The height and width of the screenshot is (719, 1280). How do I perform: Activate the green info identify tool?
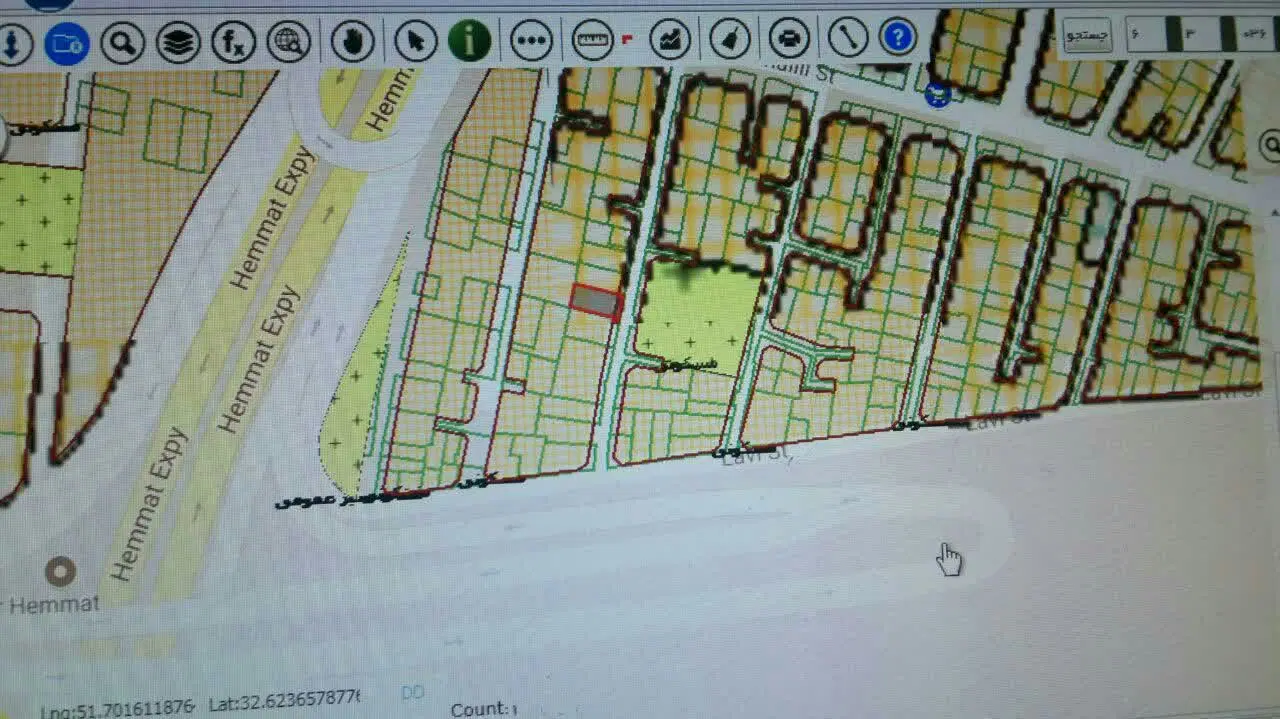(x=469, y=40)
